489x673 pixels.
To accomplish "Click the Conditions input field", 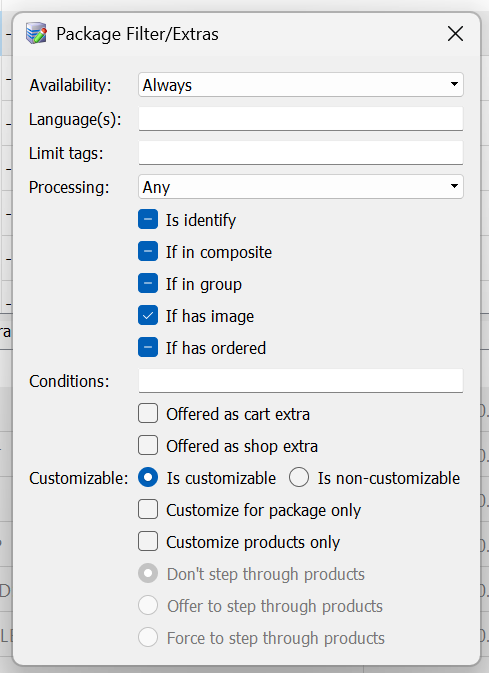I will tap(301, 381).
